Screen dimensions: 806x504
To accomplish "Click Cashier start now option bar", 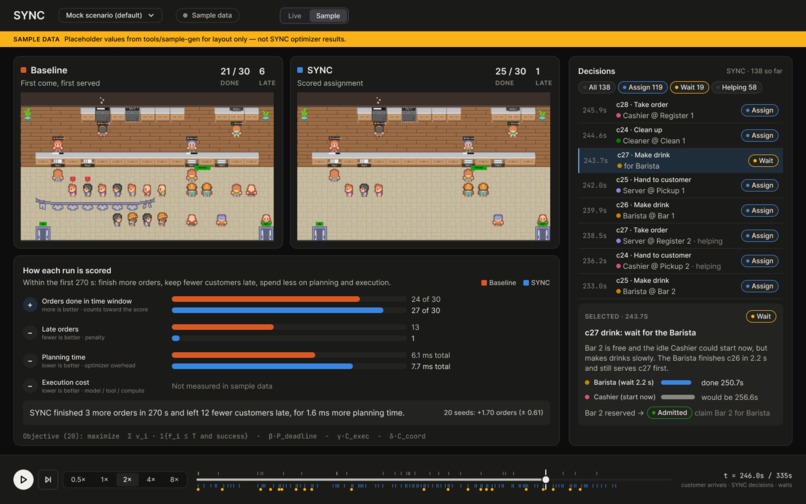I will click(x=677, y=397).
